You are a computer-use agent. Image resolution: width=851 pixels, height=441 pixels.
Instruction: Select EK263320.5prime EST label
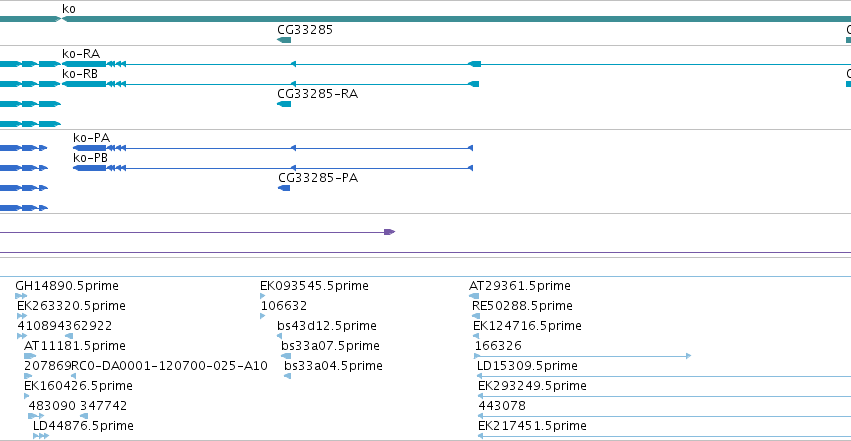coord(71,306)
